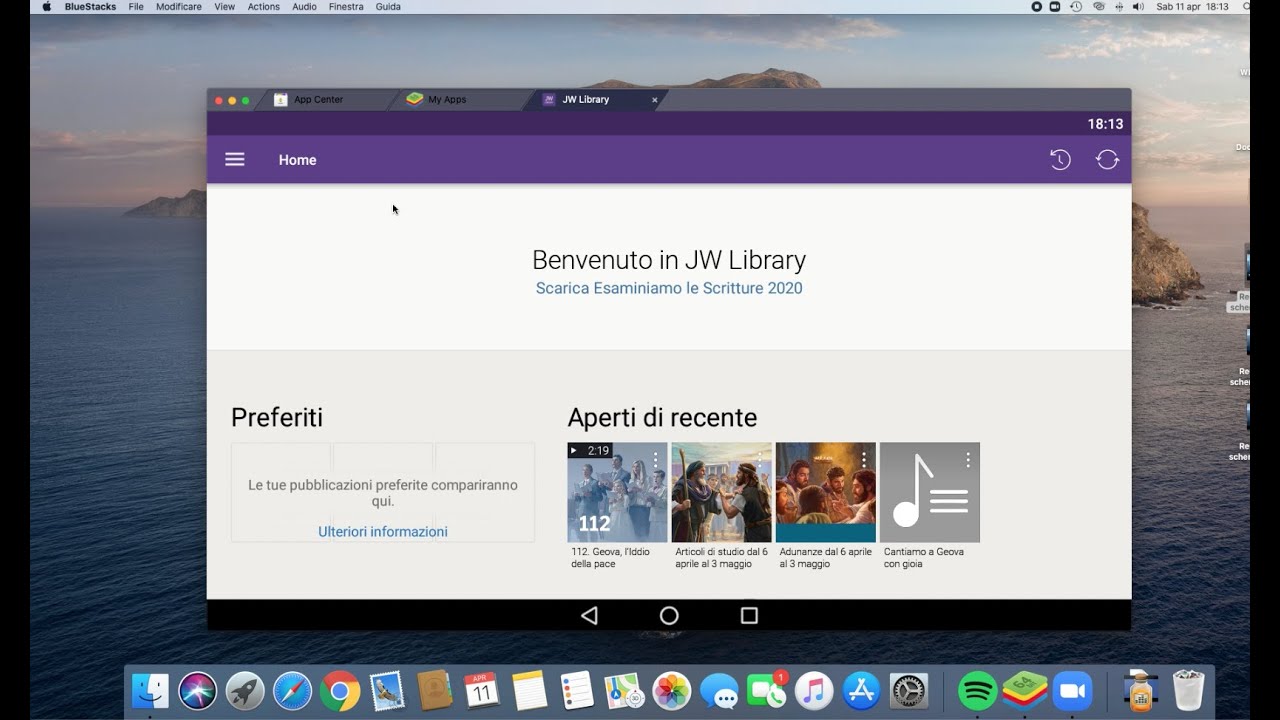Open Finder from the dock
This screenshot has height=720, width=1280.
(150, 691)
